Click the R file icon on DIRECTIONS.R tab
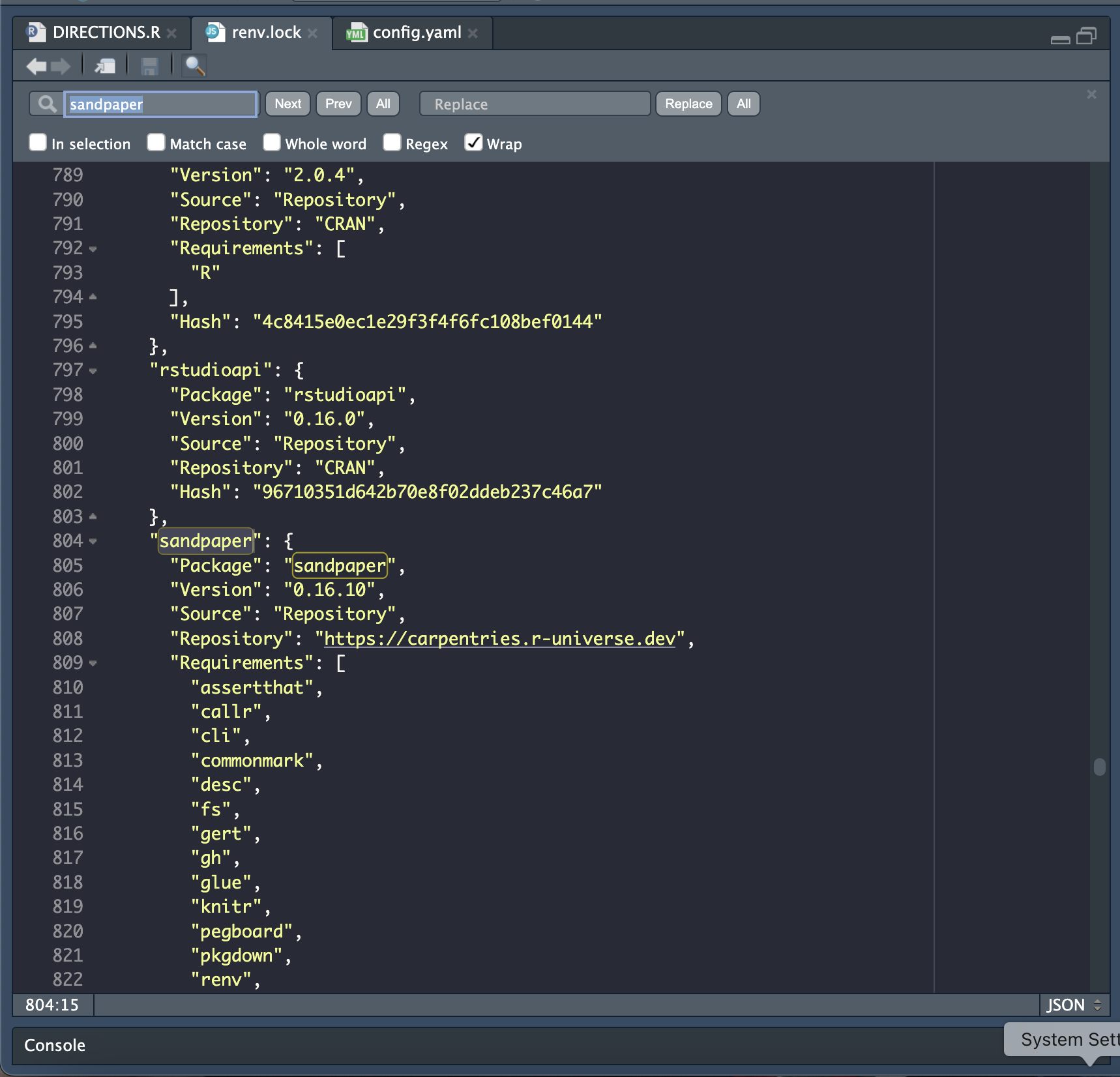This screenshot has height=1077, width=1120. tap(36, 32)
